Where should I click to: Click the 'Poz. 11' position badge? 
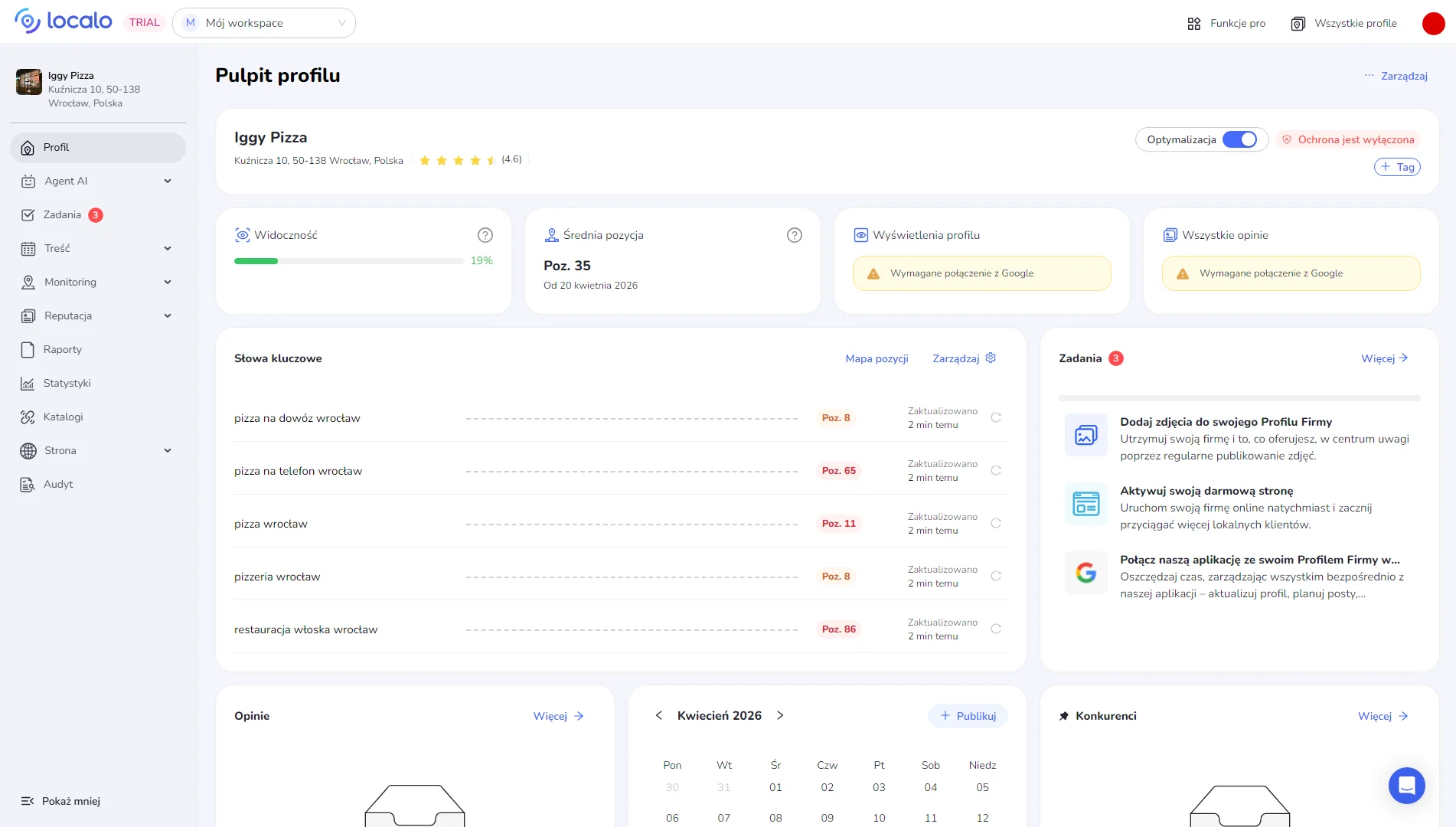[839, 523]
